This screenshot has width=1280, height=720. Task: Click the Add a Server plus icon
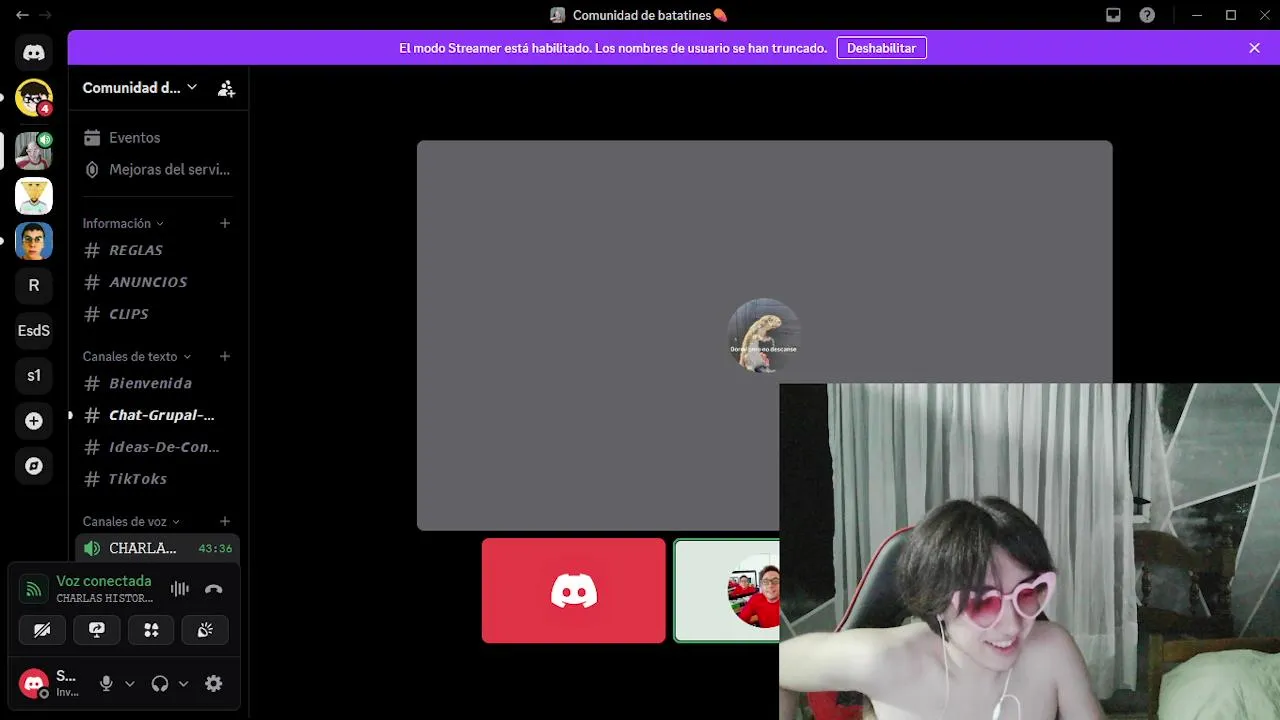(34, 421)
